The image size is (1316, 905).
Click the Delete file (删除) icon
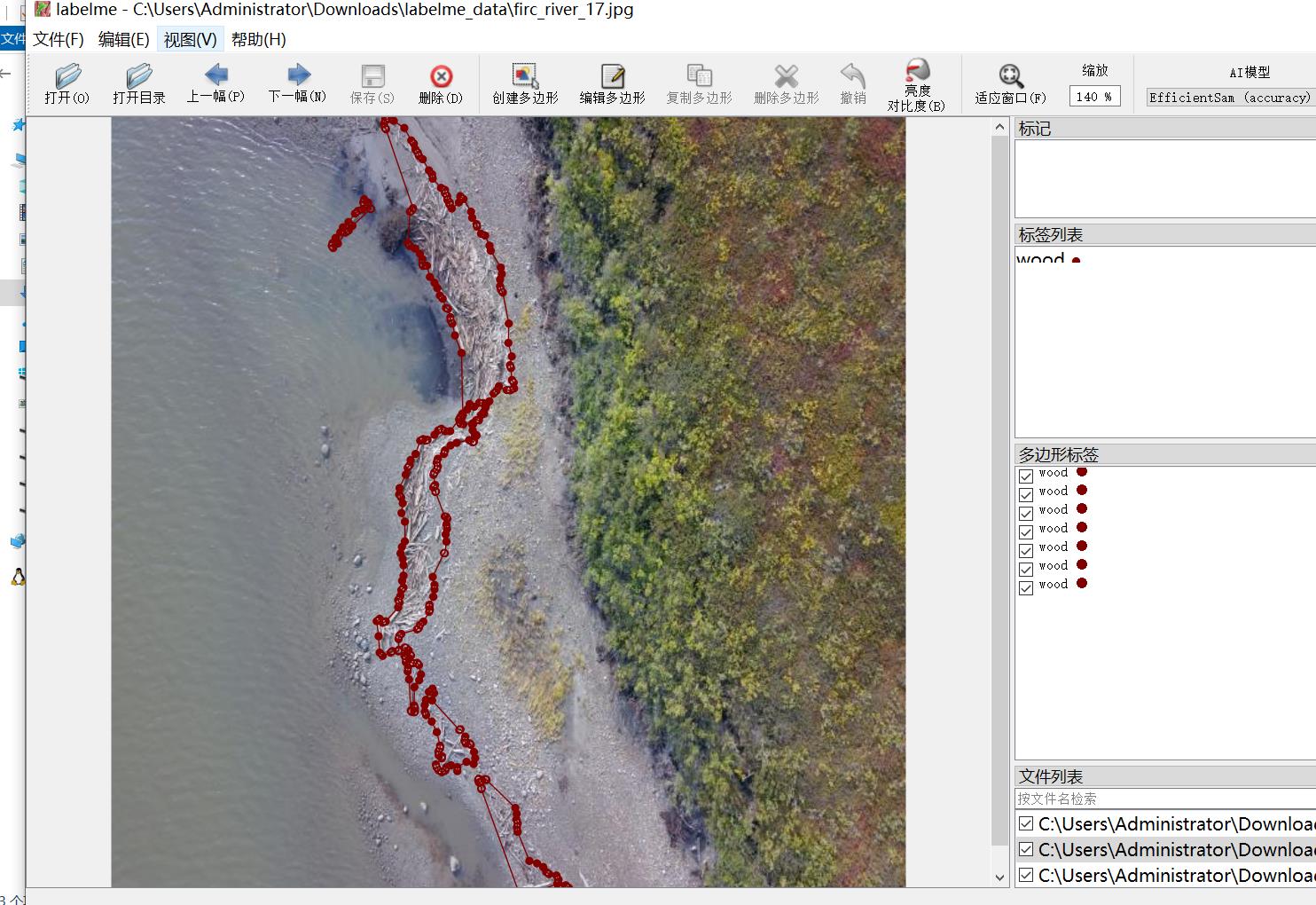point(441,77)
